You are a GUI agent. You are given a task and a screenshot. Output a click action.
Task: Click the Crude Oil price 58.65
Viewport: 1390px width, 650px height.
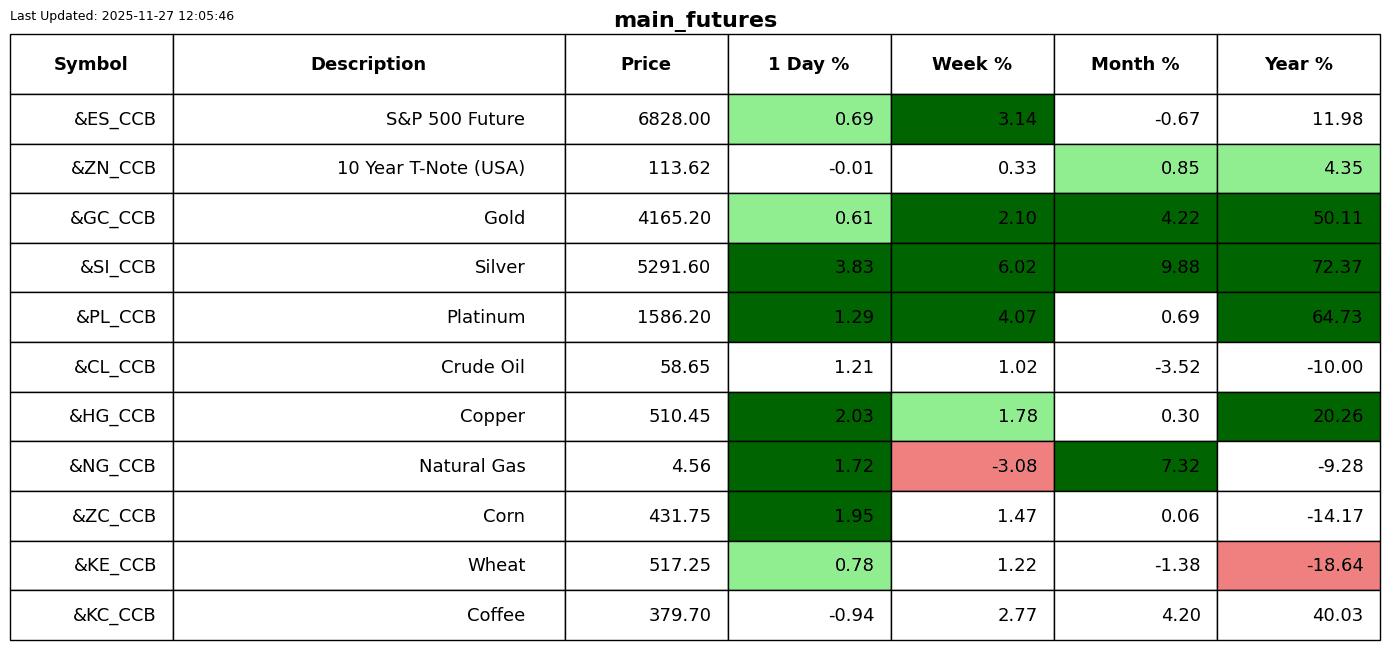(x=646, y=367)
